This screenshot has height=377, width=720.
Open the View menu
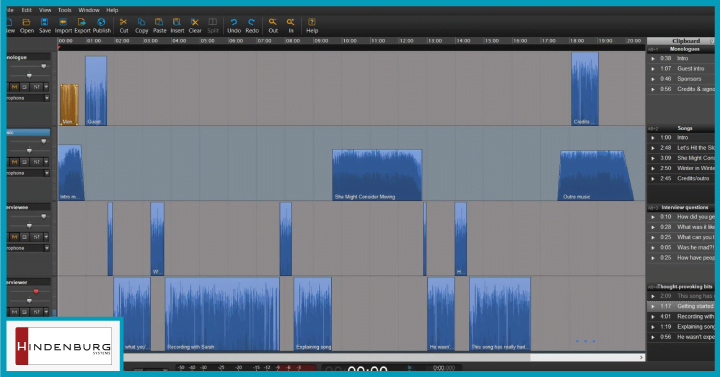45,10
